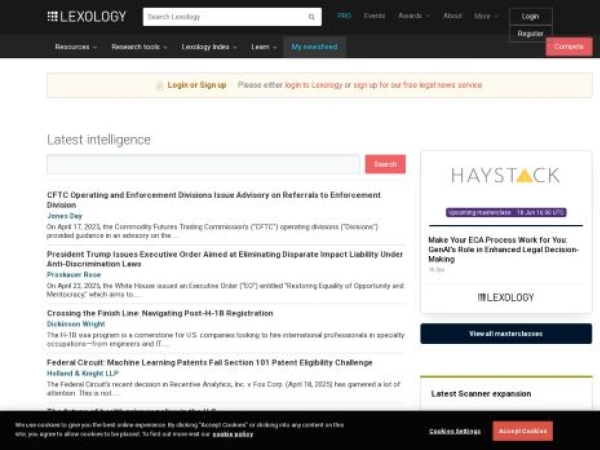Expand the Resources menu
The width and height of the screenshot is (600, 450).
pos(76,47)
